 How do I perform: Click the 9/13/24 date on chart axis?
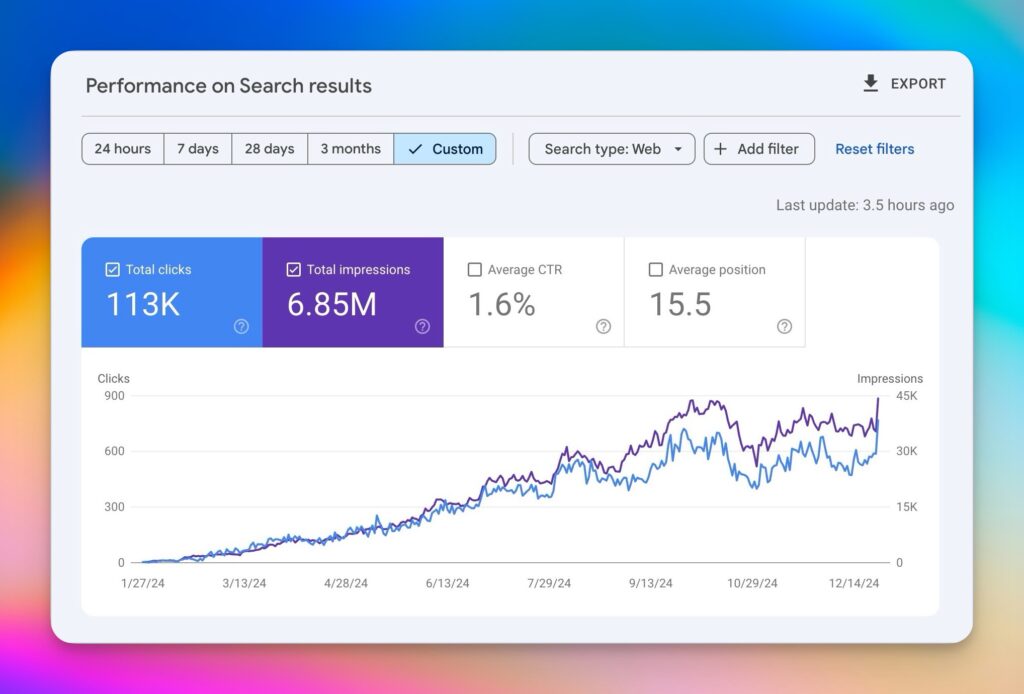[x=650, y=583]
